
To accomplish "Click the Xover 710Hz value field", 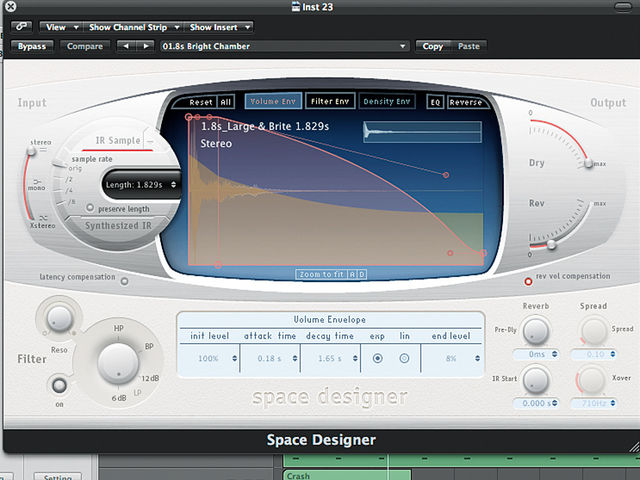I will [594, 403].
